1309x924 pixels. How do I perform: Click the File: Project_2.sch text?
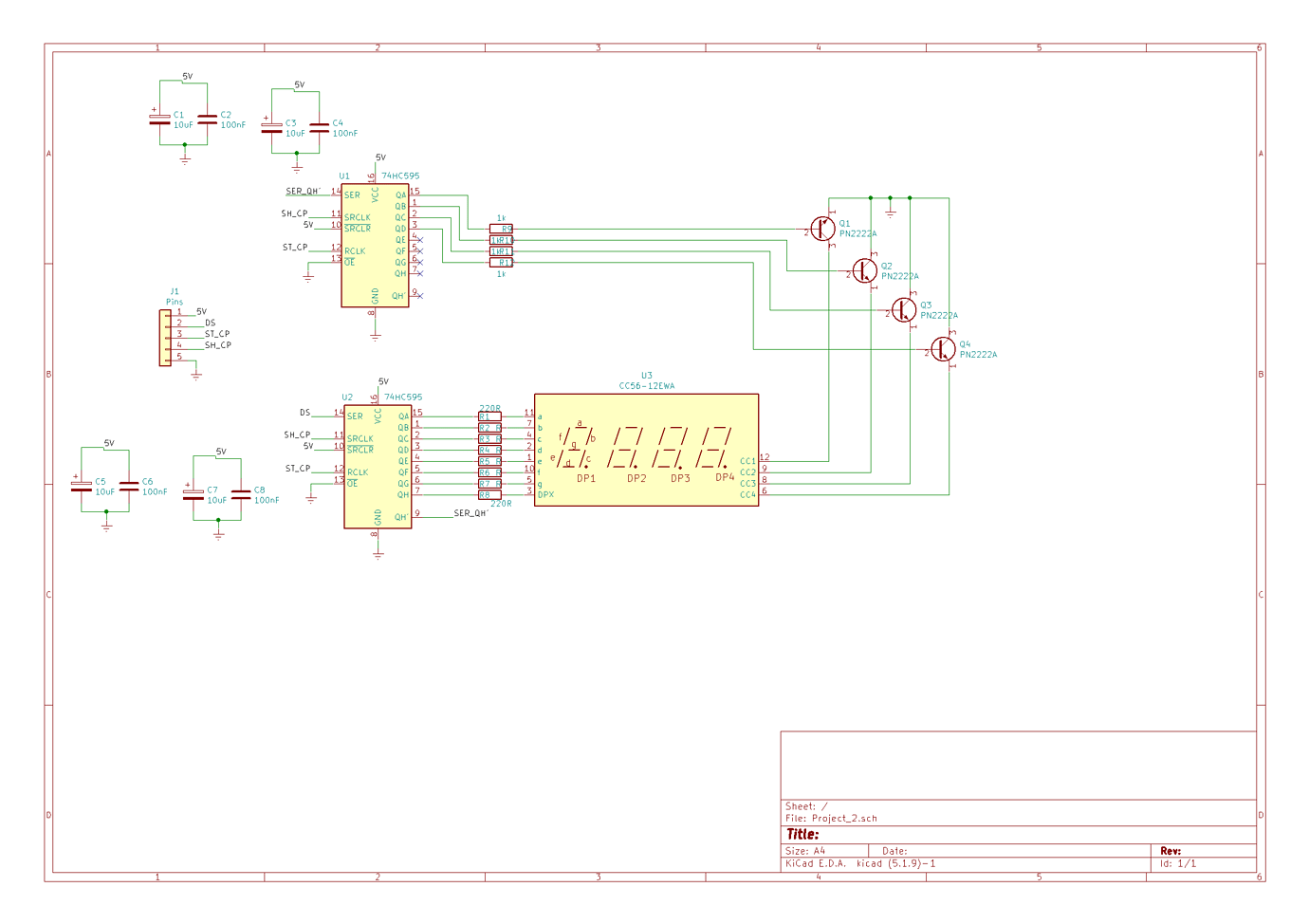[832, 818]
